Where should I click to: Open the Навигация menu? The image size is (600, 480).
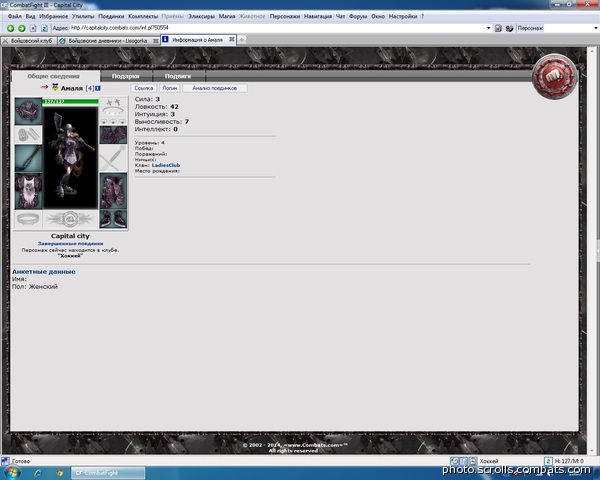coord(318,16)
